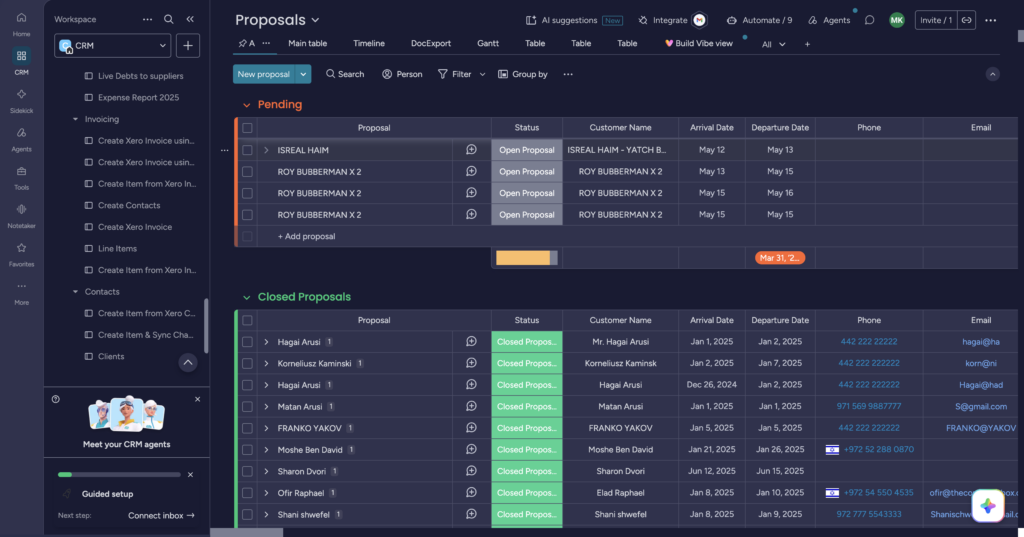Add new item with plus button

[187, 46]
